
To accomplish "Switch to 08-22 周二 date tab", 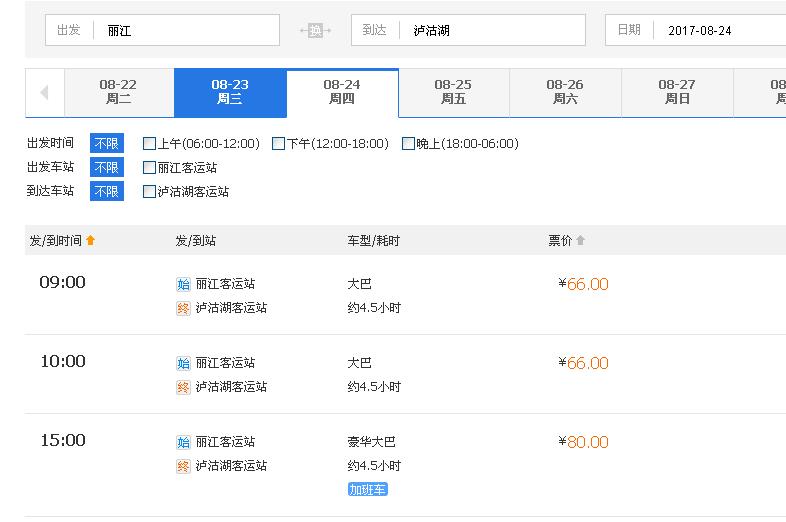I will (119, 92).
